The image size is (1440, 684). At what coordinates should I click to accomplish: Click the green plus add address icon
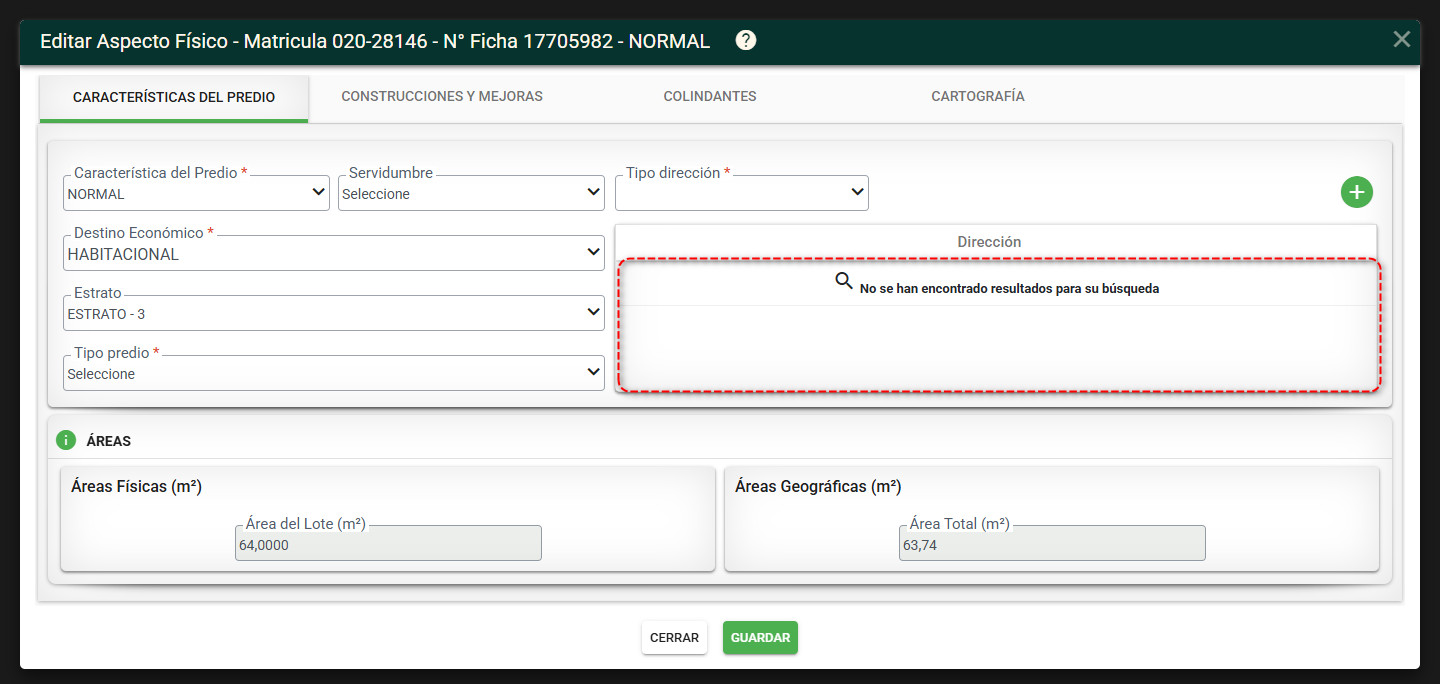[1357, 192]
